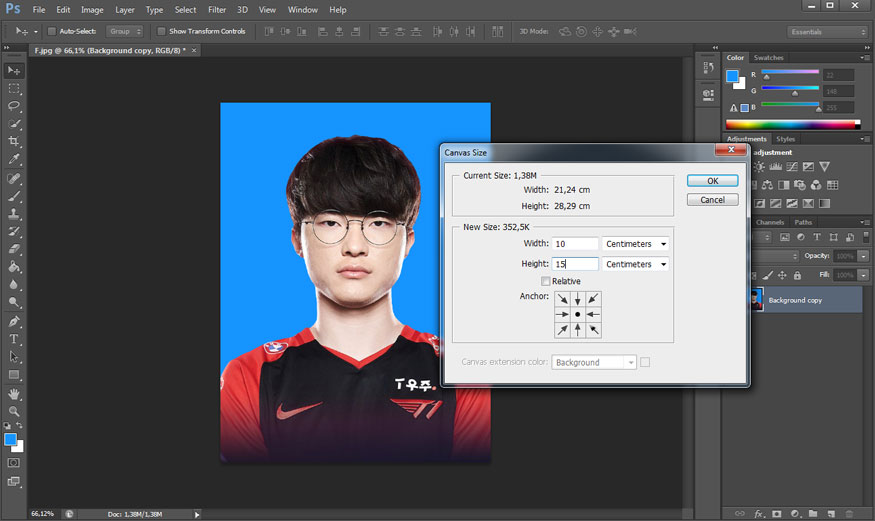Select the Dodge tool
The height and width of the screenshot is (521, 875).
point(14,302)
